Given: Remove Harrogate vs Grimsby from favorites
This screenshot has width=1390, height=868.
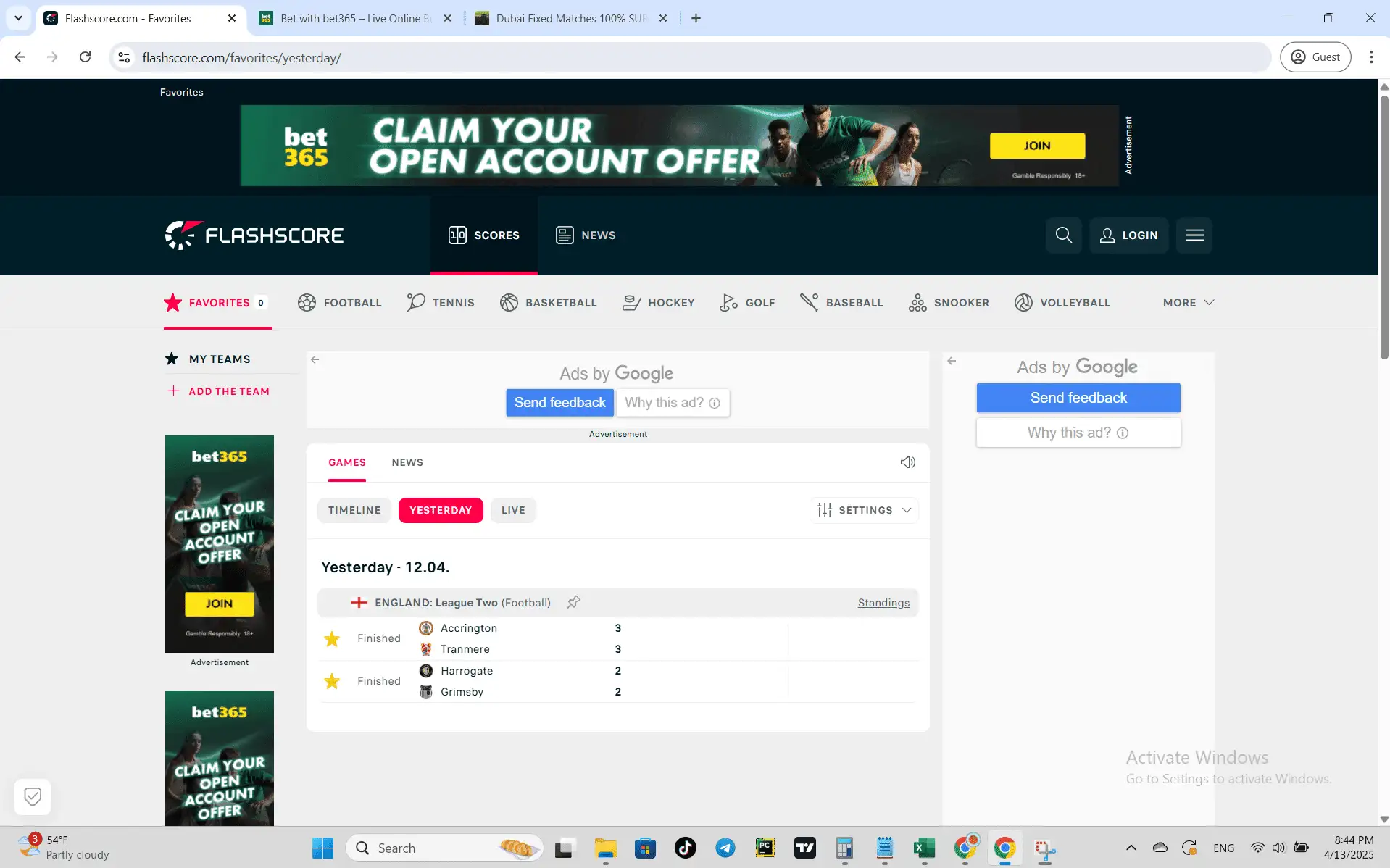Looking at the screenshot, I should pos(332,681).
